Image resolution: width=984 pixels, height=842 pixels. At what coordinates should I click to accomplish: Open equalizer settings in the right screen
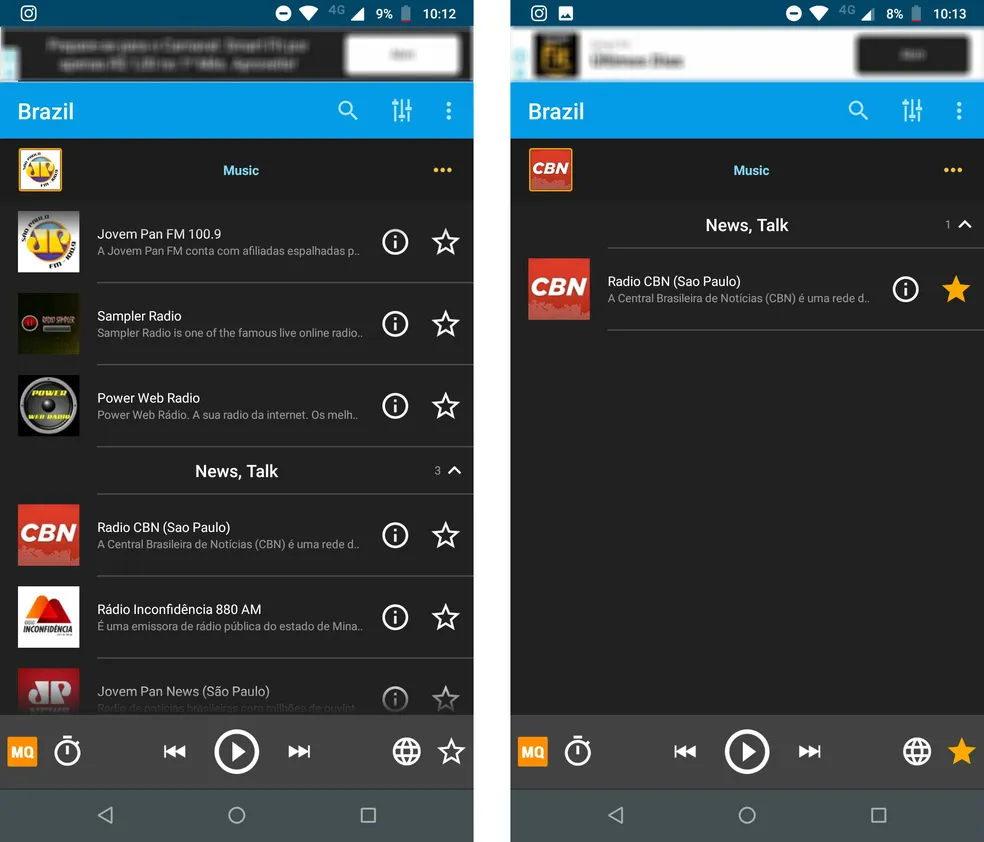click(912, 110)
